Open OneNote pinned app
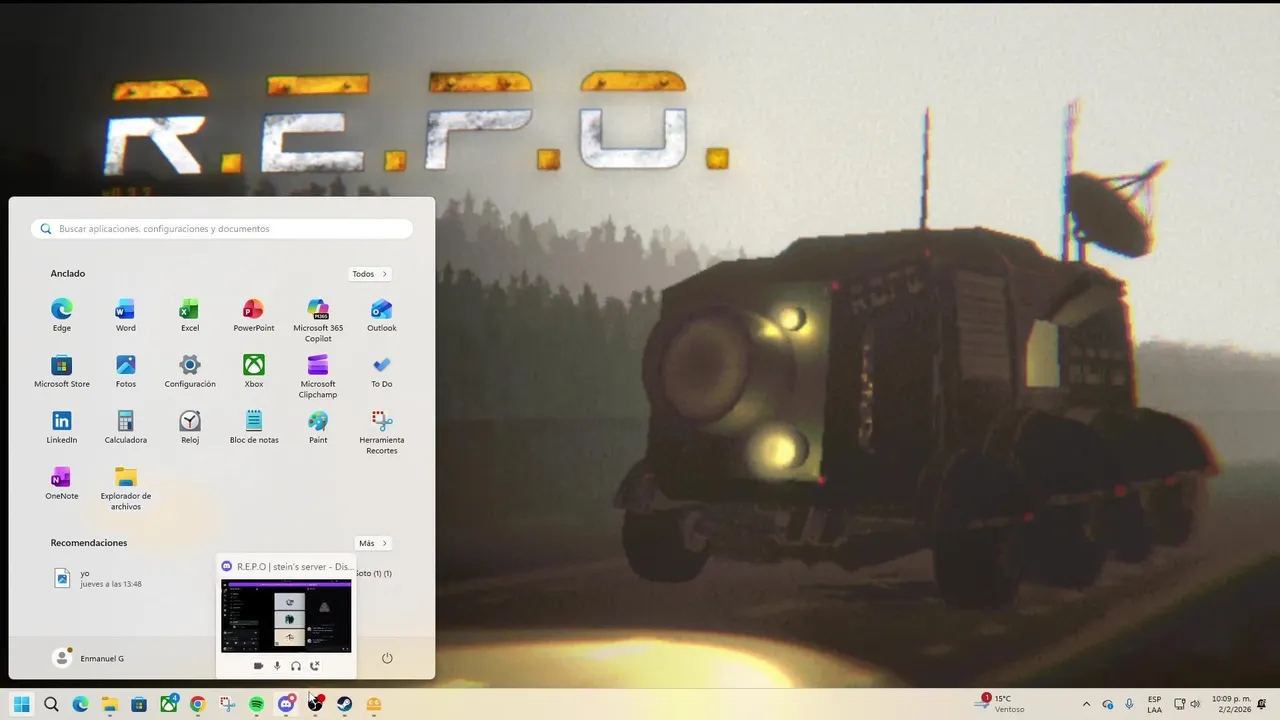 (x=62, y=482)
